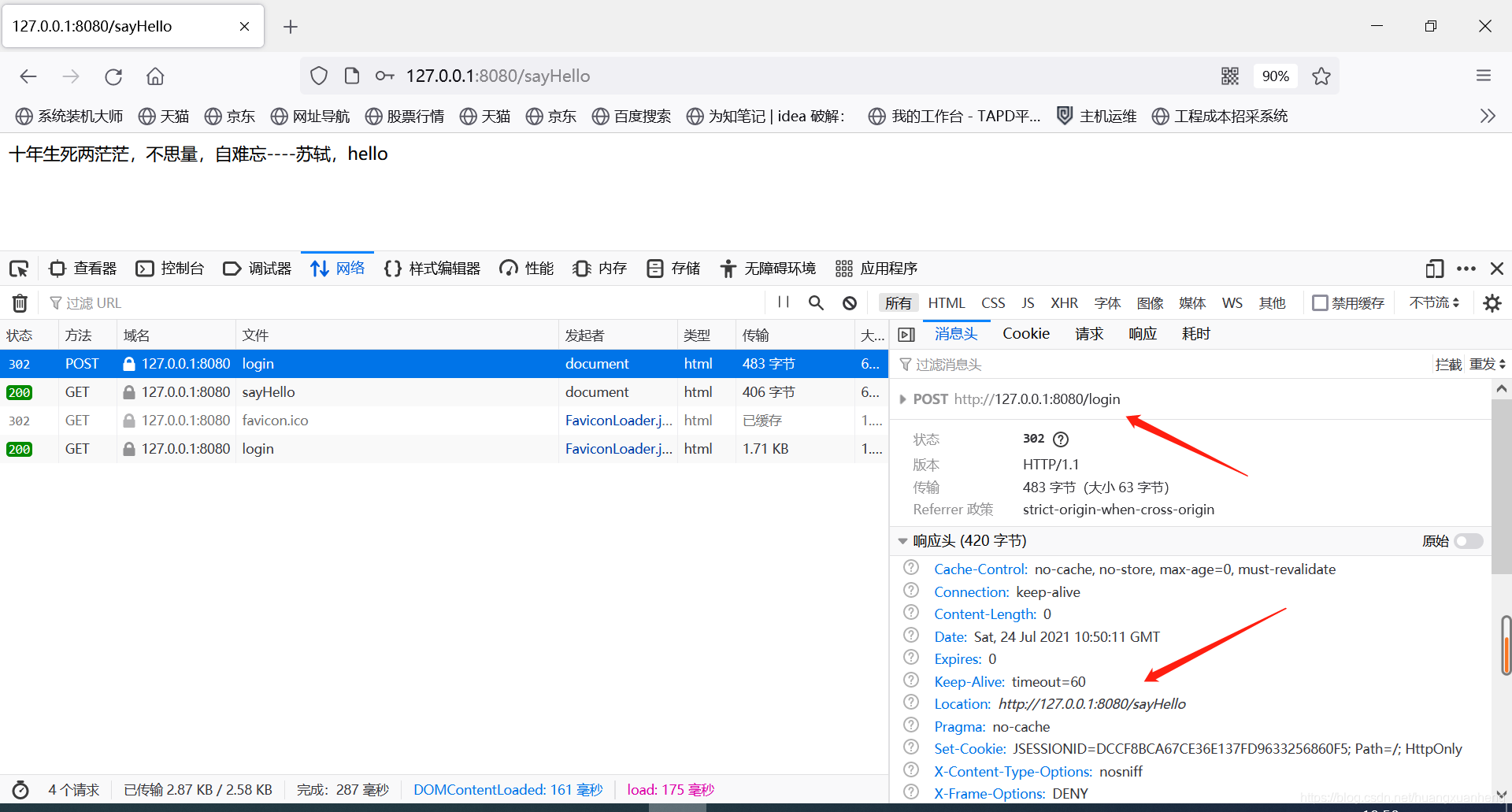Clear the network request list
This screenshot has height=812, width=1512.
point(20,302)
